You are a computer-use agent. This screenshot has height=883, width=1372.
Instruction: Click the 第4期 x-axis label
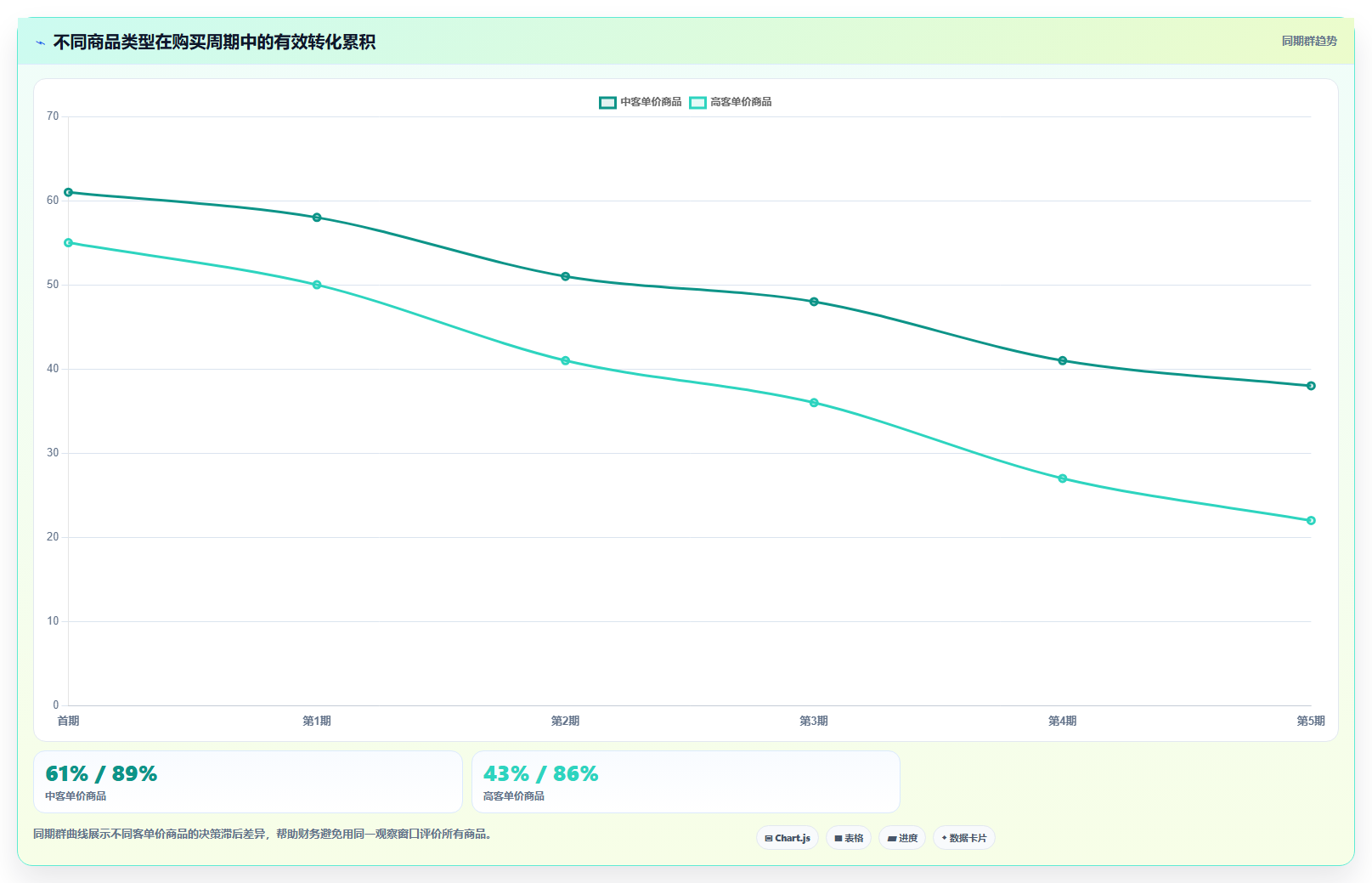click(x=1062, y=721)
